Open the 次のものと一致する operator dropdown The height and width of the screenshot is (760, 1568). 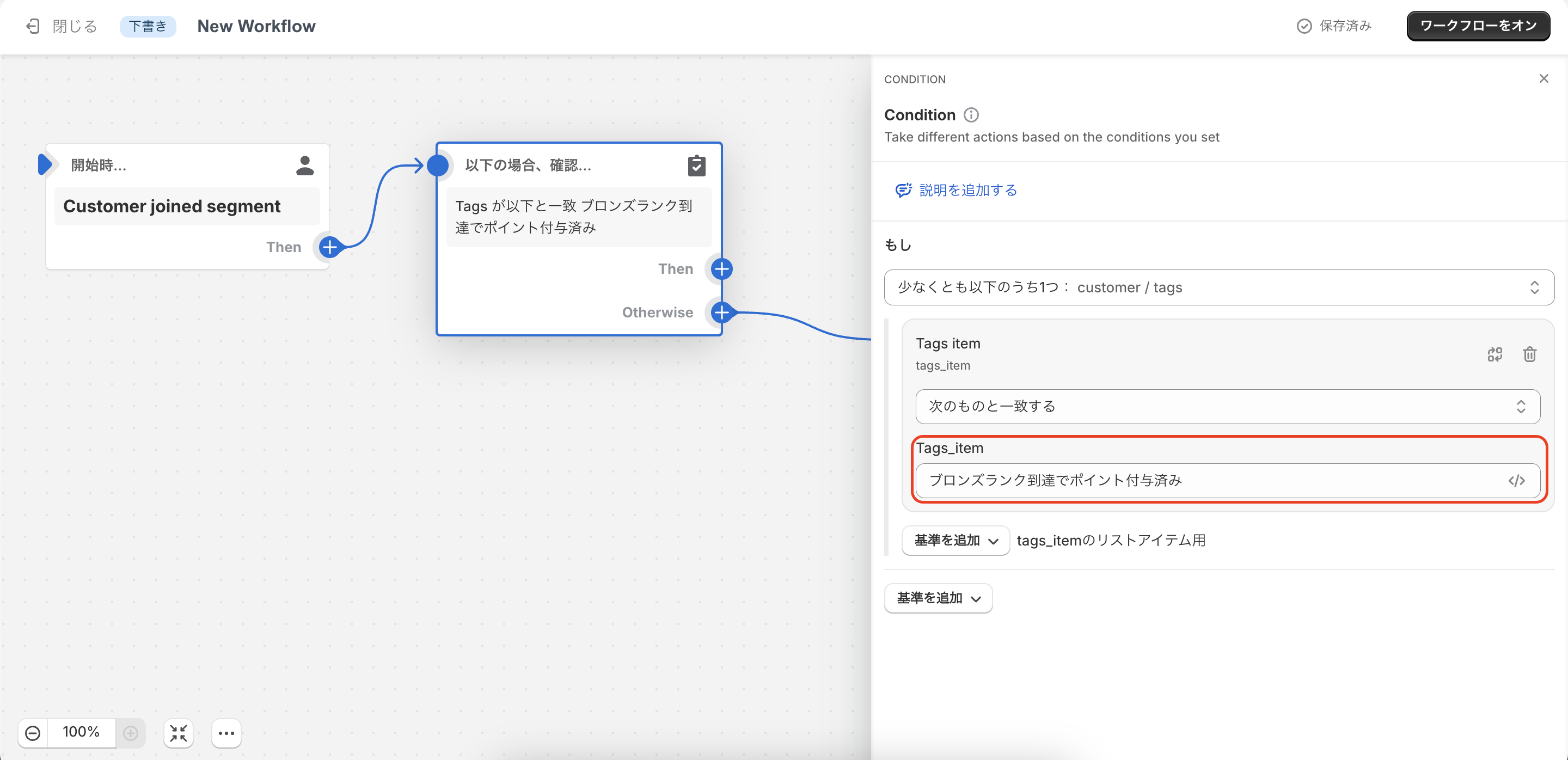click(x=1227, y=407)
